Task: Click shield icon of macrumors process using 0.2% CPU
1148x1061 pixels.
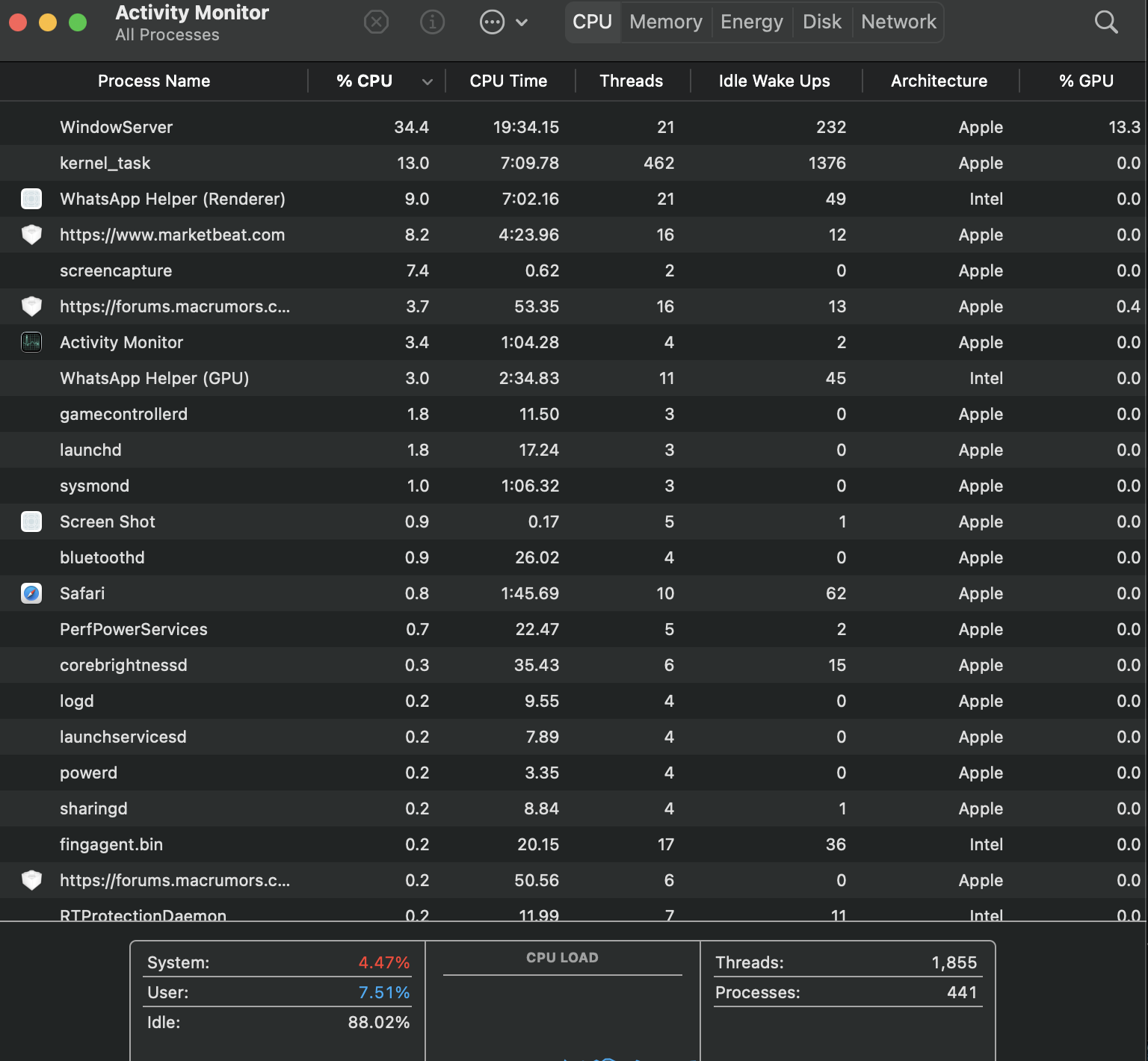Action: pos(31,880)
